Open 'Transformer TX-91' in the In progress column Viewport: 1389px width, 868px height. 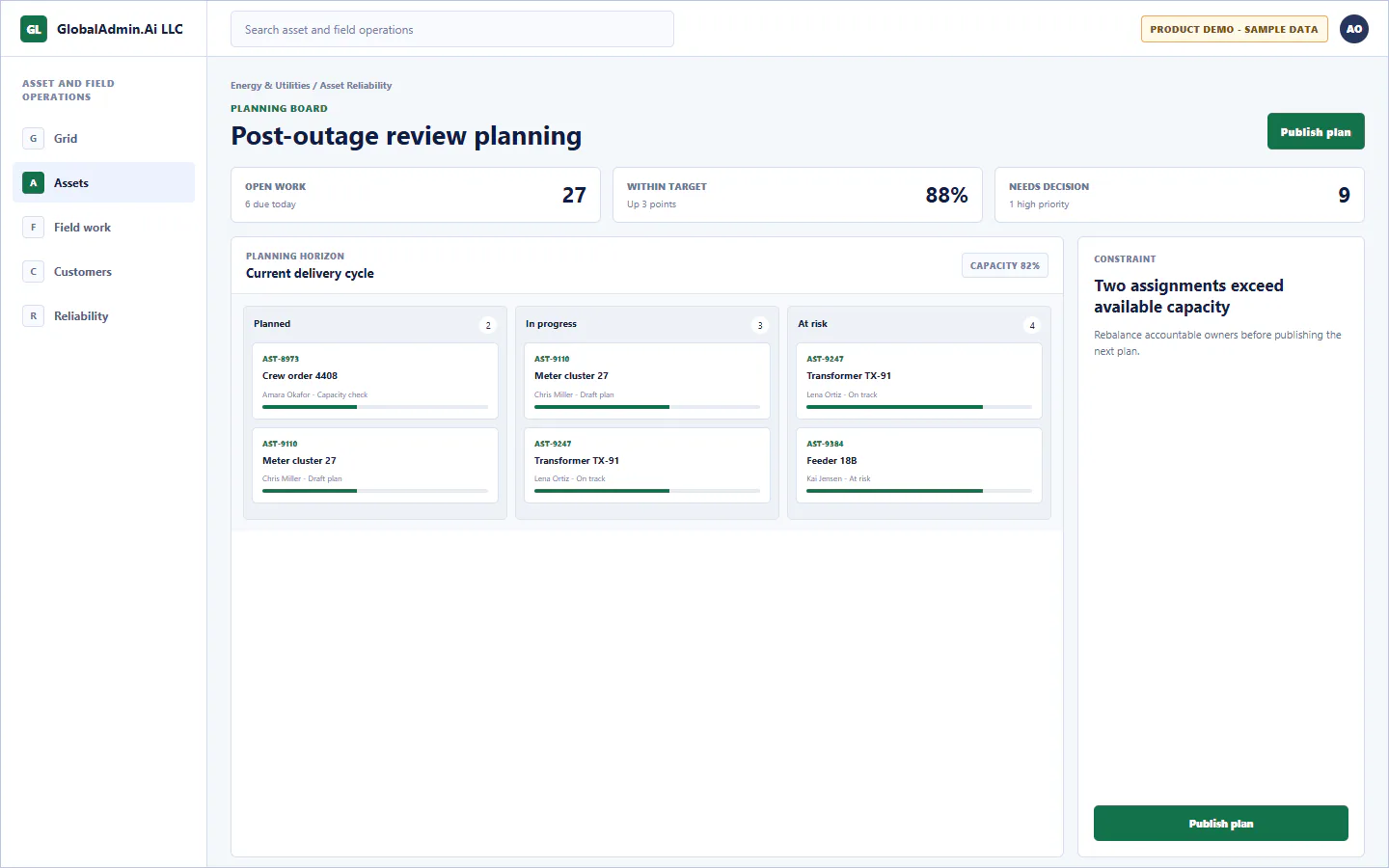577,461
